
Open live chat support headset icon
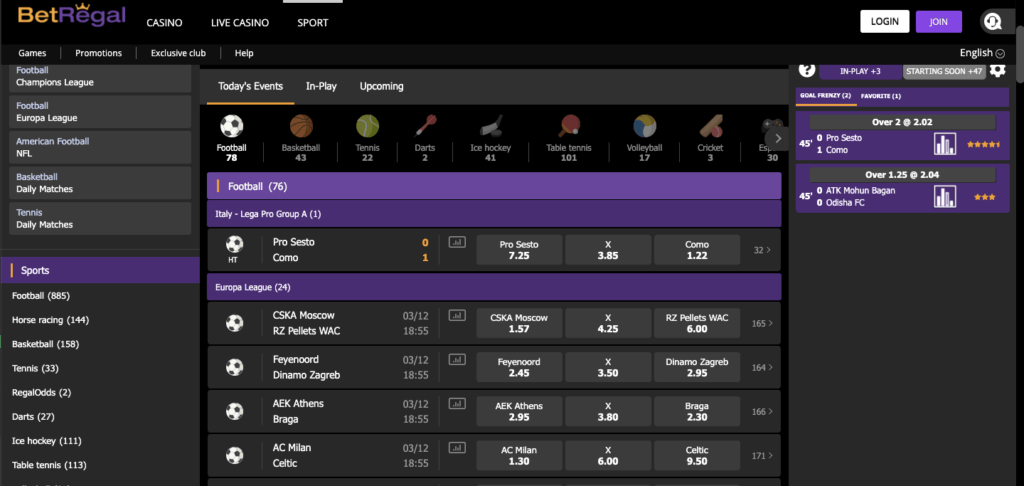tap(993, 22)
